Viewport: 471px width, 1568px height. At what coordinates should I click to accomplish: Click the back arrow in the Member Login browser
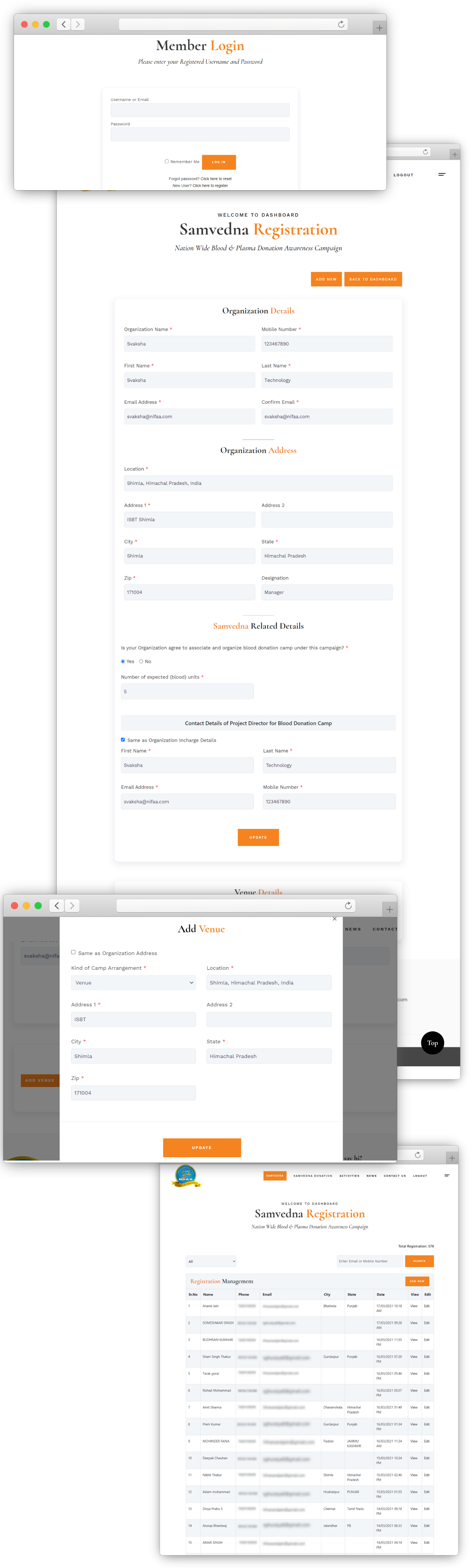pyautogui.click(x=64, y=24)
